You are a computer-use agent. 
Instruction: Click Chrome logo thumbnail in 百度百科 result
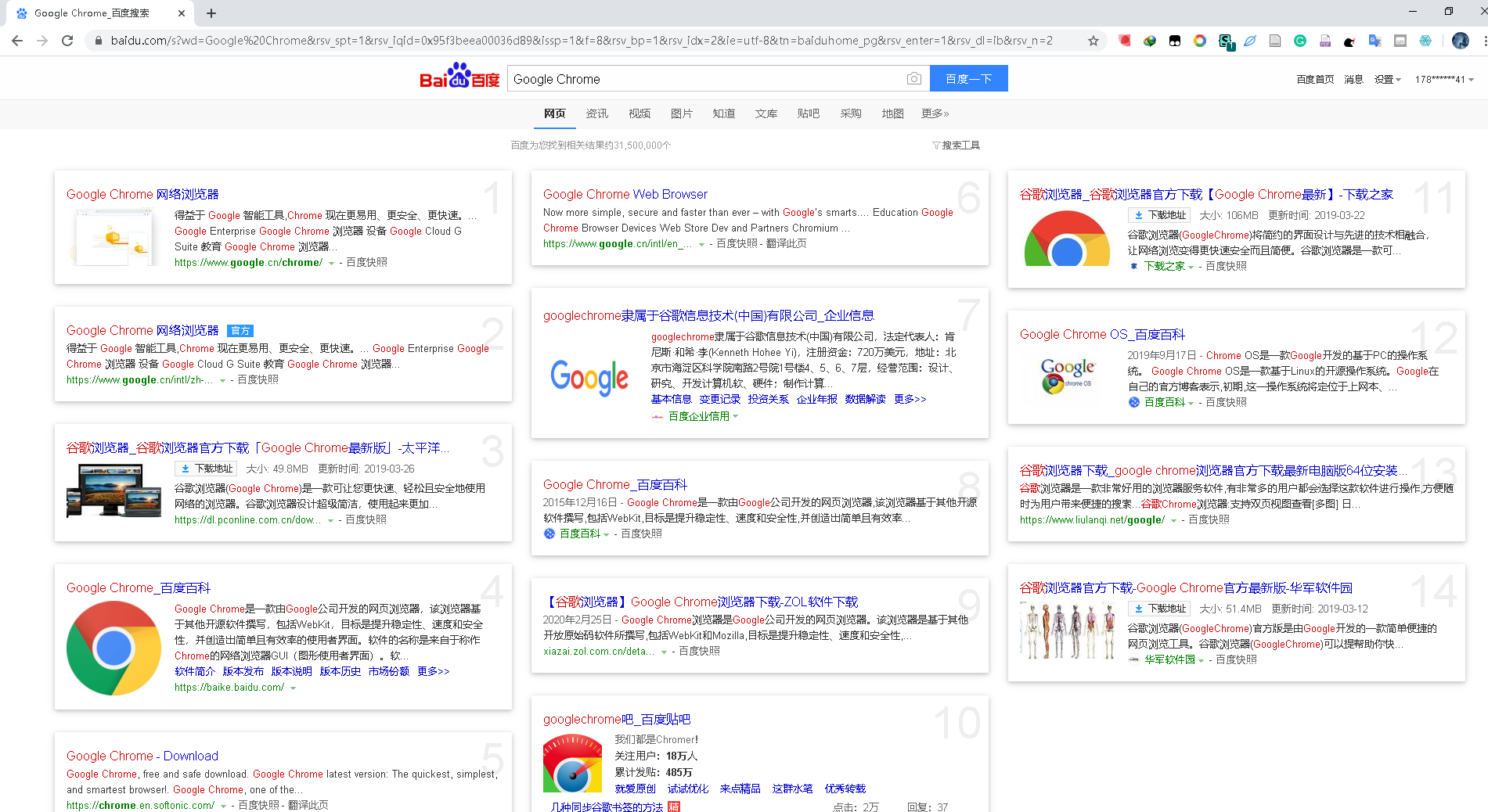[113, 649]
